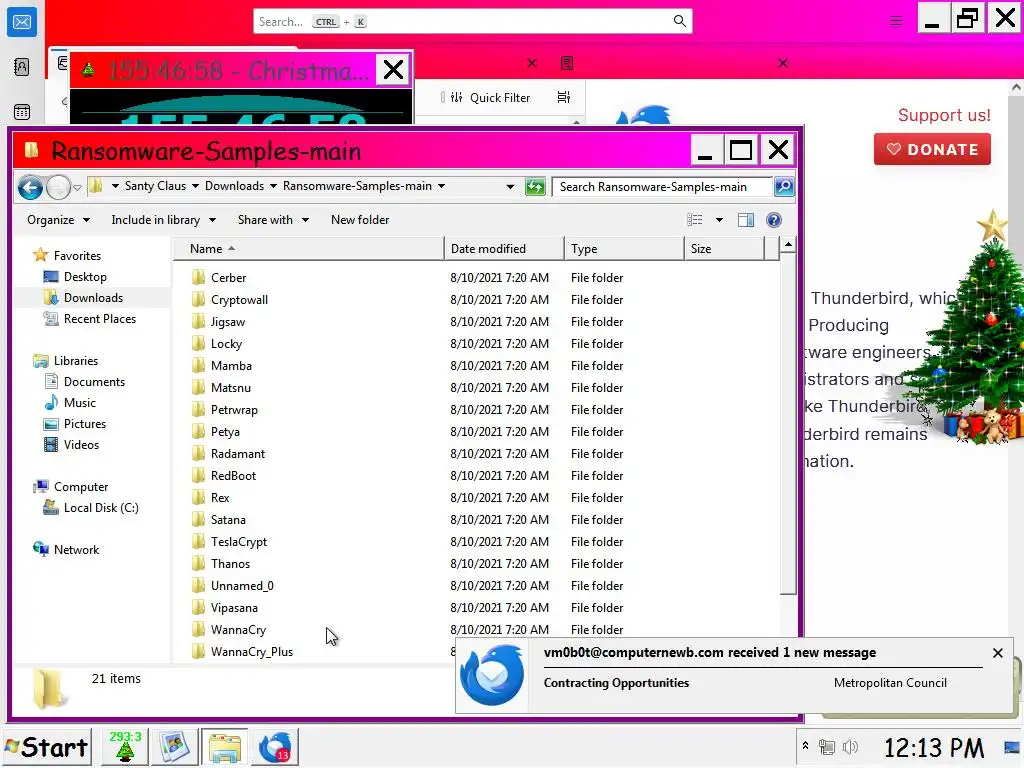The image size is (1024, 768).
Task: Expand the view options dropdown arrow
Action: click(719, 220)
